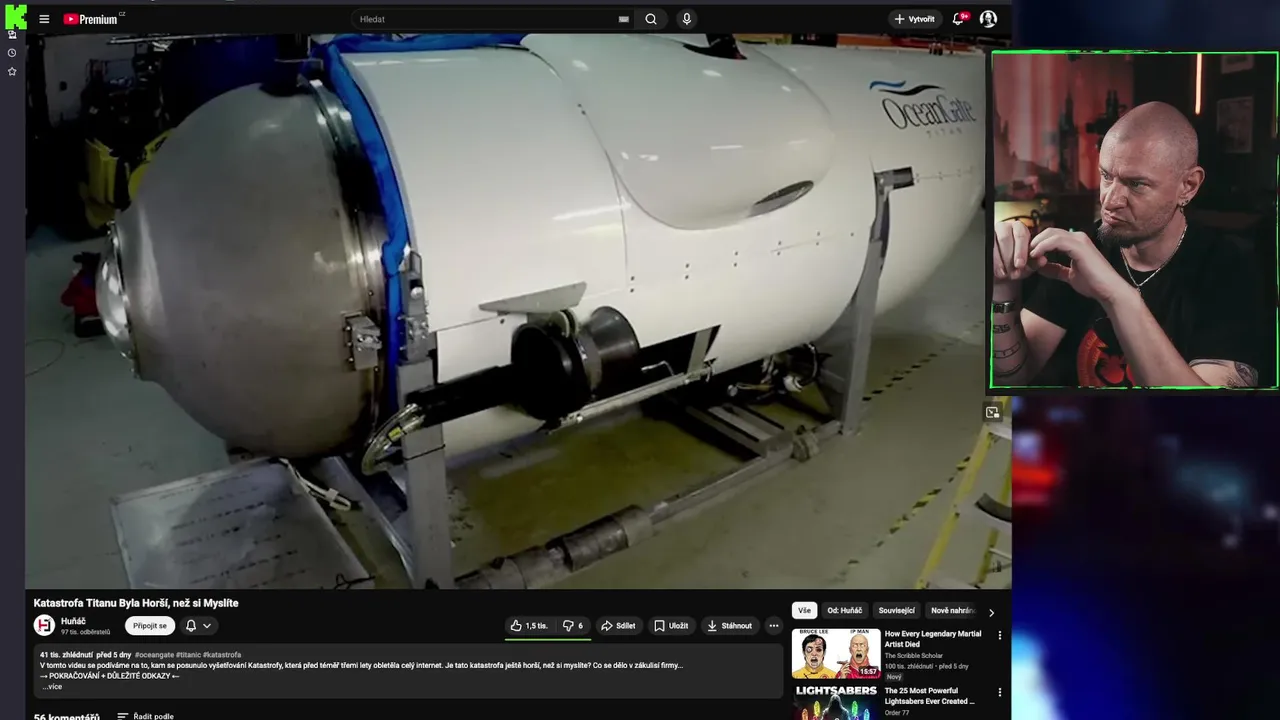Click the Huňáč channel avatar
This screenshot has height=720, width=1280.
click(44, 625)
